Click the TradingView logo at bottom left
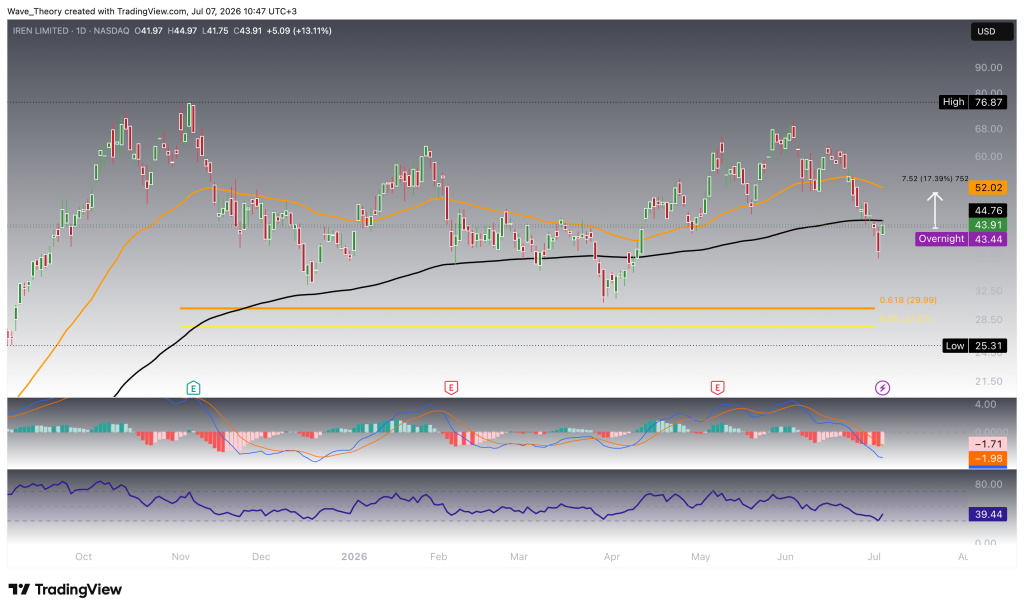Viewport: 1024px width, 611px height. [65, 589]
